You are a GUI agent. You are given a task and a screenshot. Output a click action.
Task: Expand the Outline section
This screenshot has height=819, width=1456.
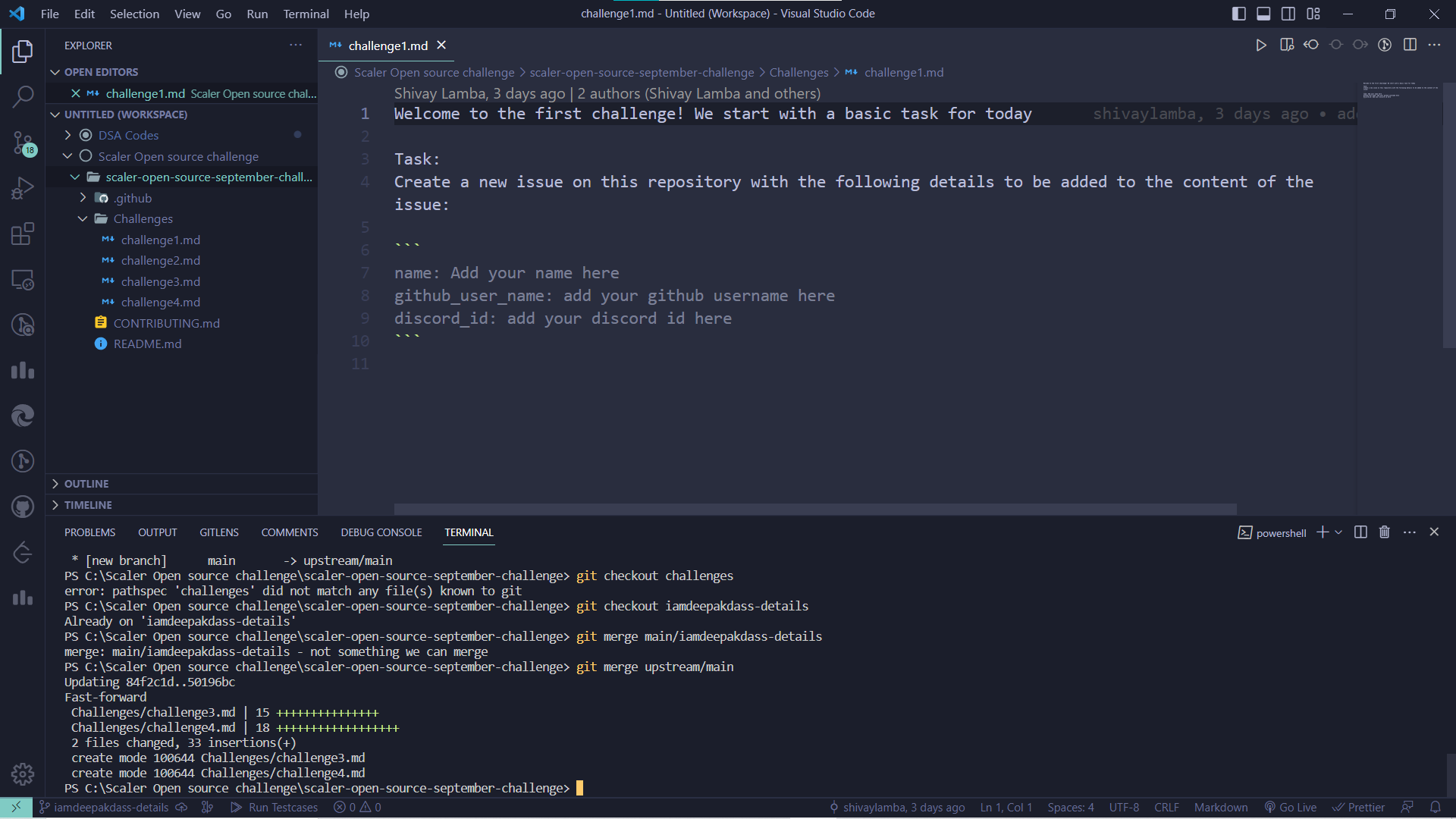tap(87, 483)
